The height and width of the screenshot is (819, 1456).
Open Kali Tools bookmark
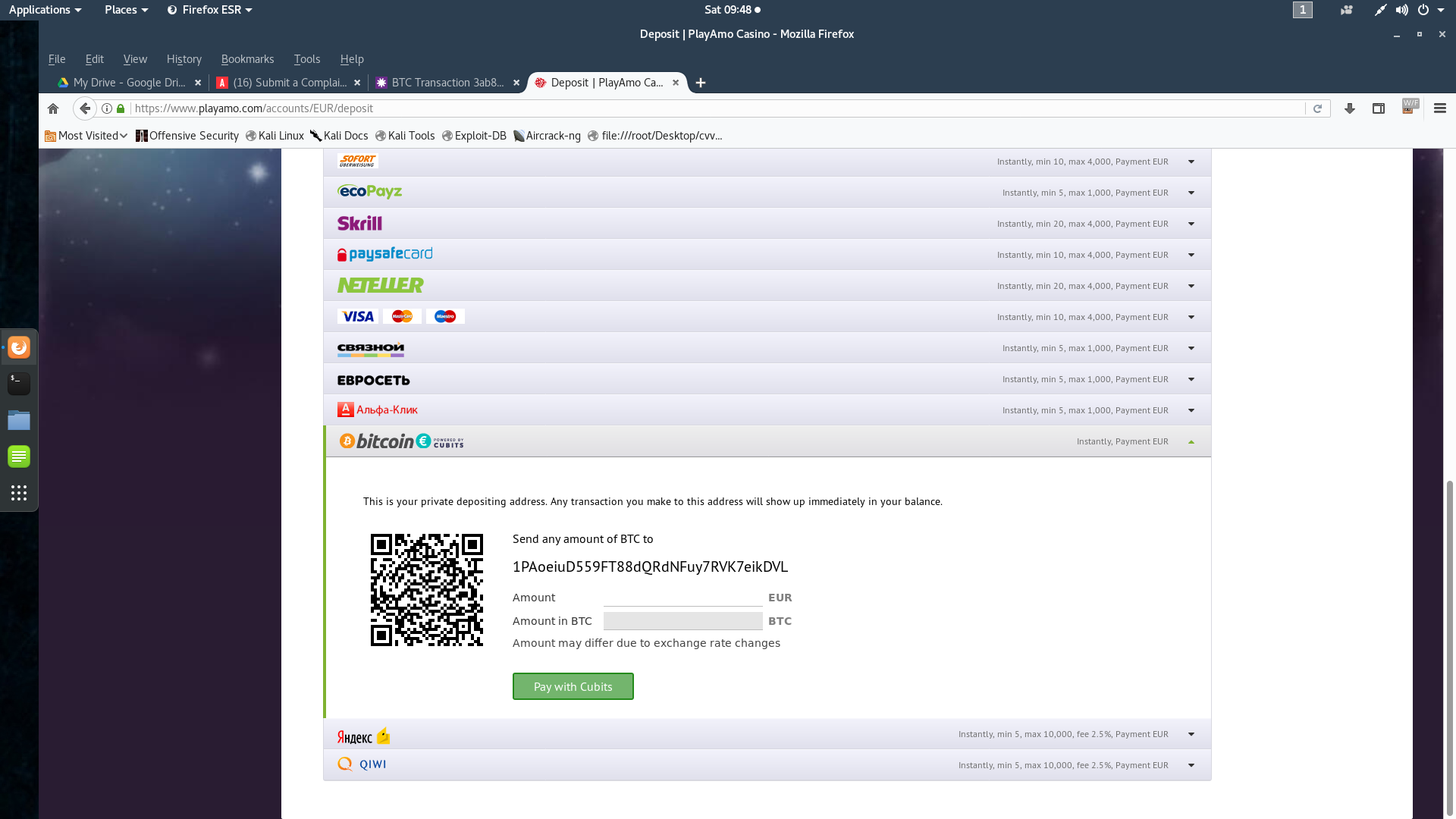(x=405, y=136)
